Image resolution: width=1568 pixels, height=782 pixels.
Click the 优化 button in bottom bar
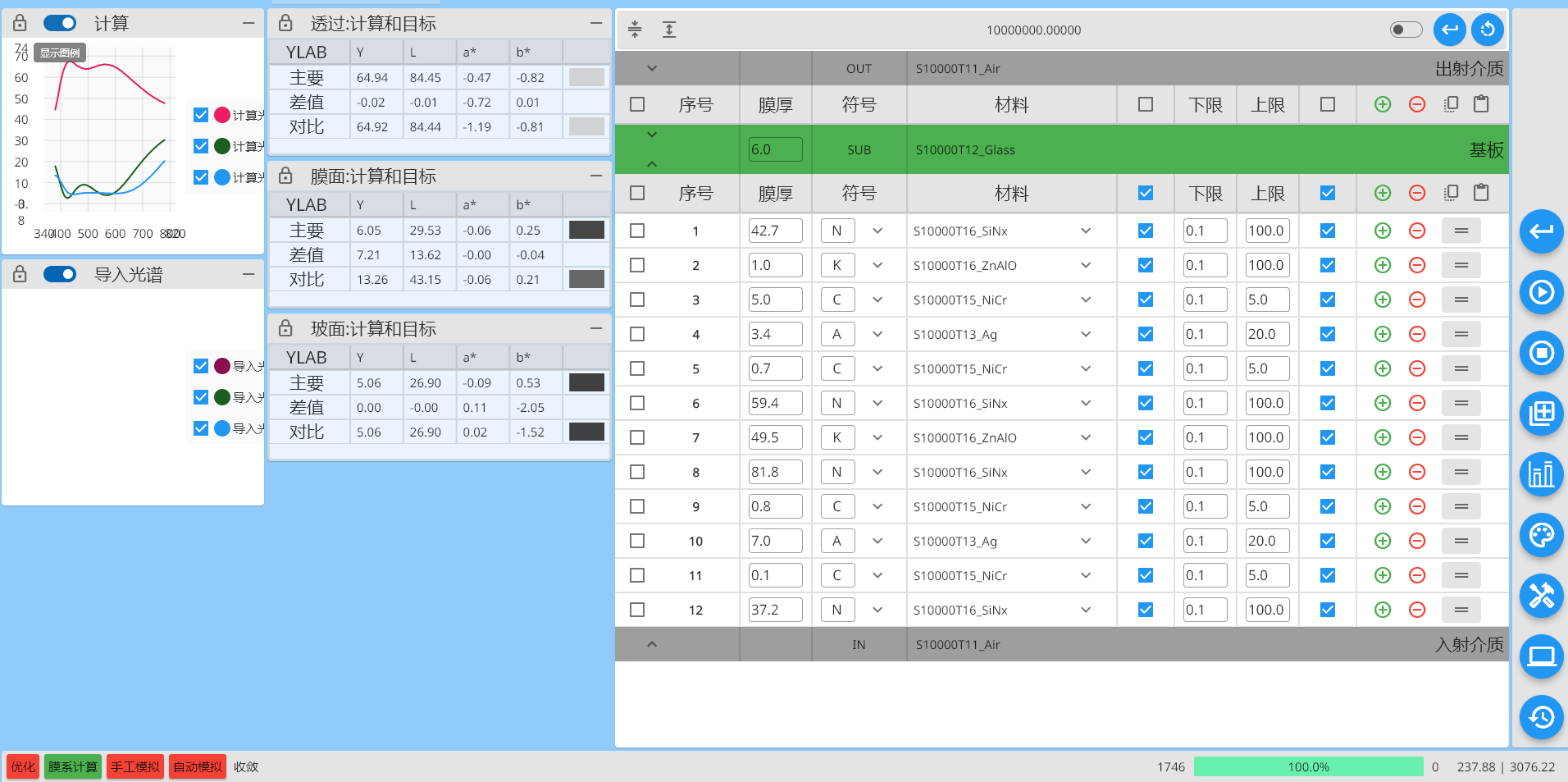[x=23, y=766]
